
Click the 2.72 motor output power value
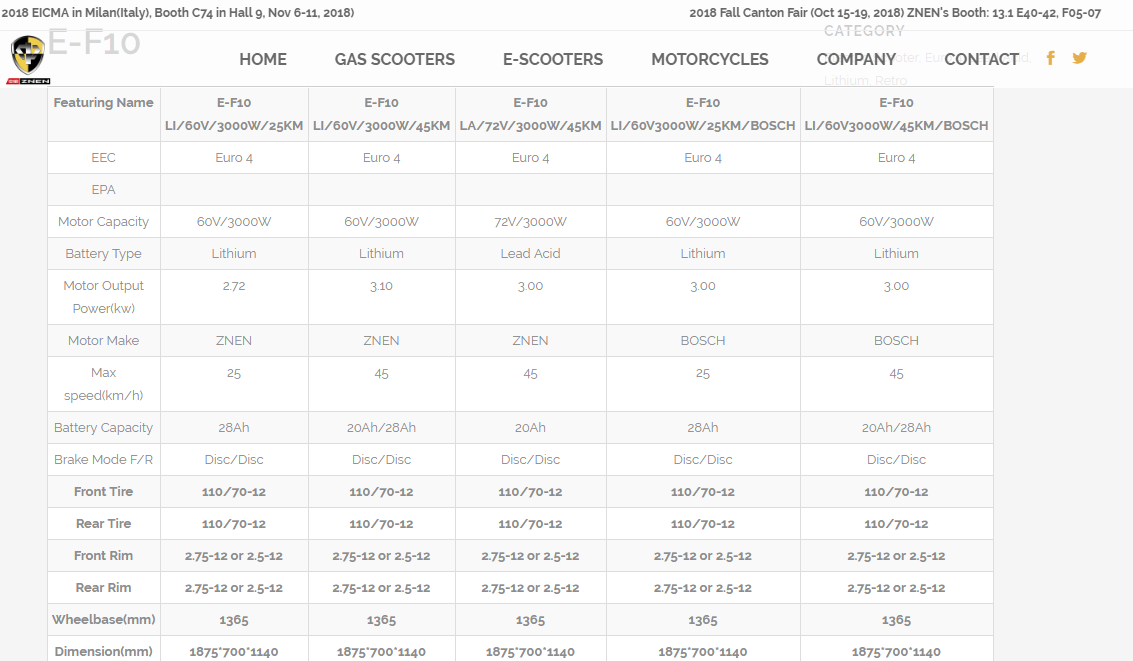coord(234,286)
